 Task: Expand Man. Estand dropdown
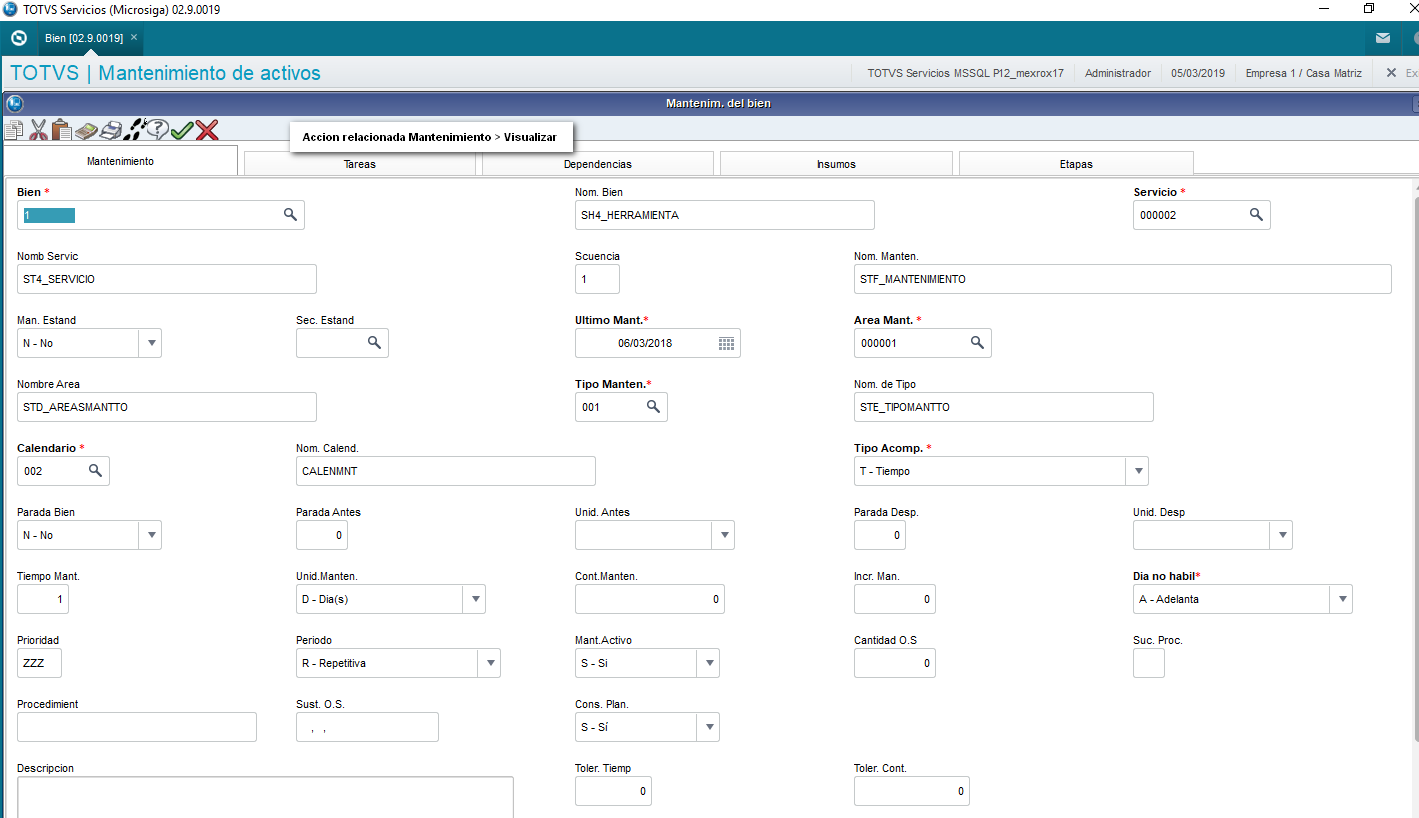coord(150,343)
